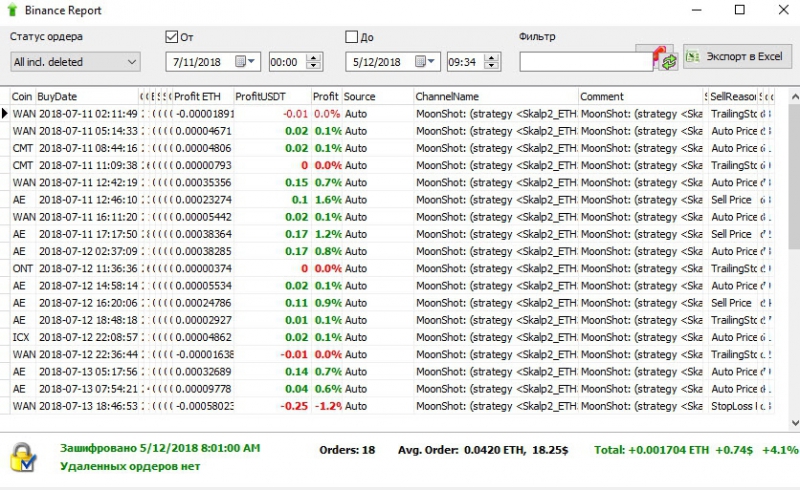Image resolution: width=800 pixels, height=490 pixels.
Task: Select the ICX coin cell
Action: click(x=21, y=337)
